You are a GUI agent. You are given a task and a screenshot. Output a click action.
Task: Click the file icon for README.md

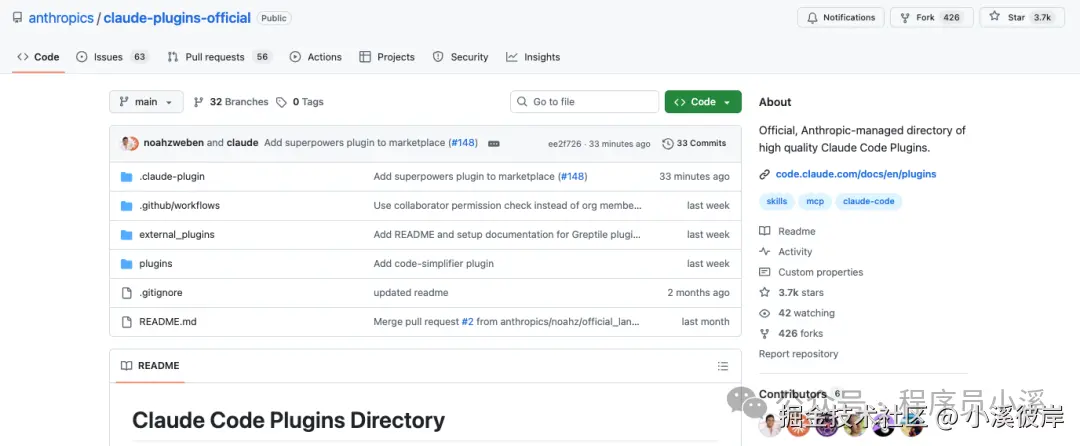126,321
